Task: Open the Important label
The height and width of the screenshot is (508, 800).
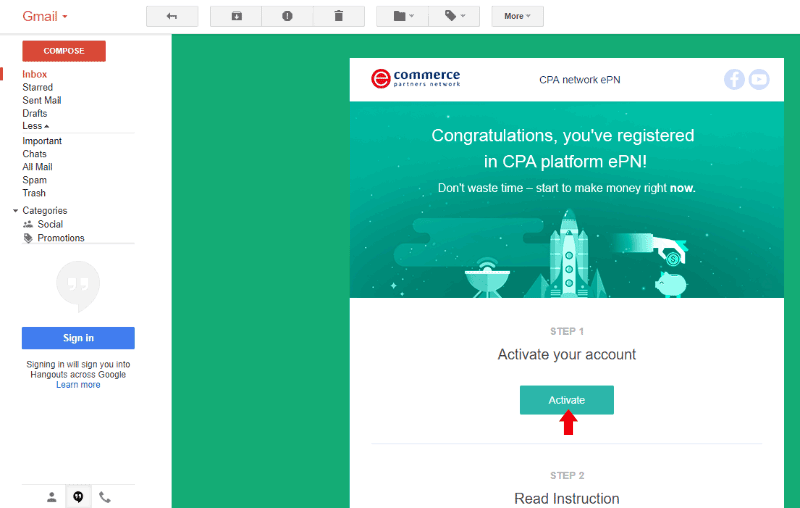Action: [x=42, y=141]
